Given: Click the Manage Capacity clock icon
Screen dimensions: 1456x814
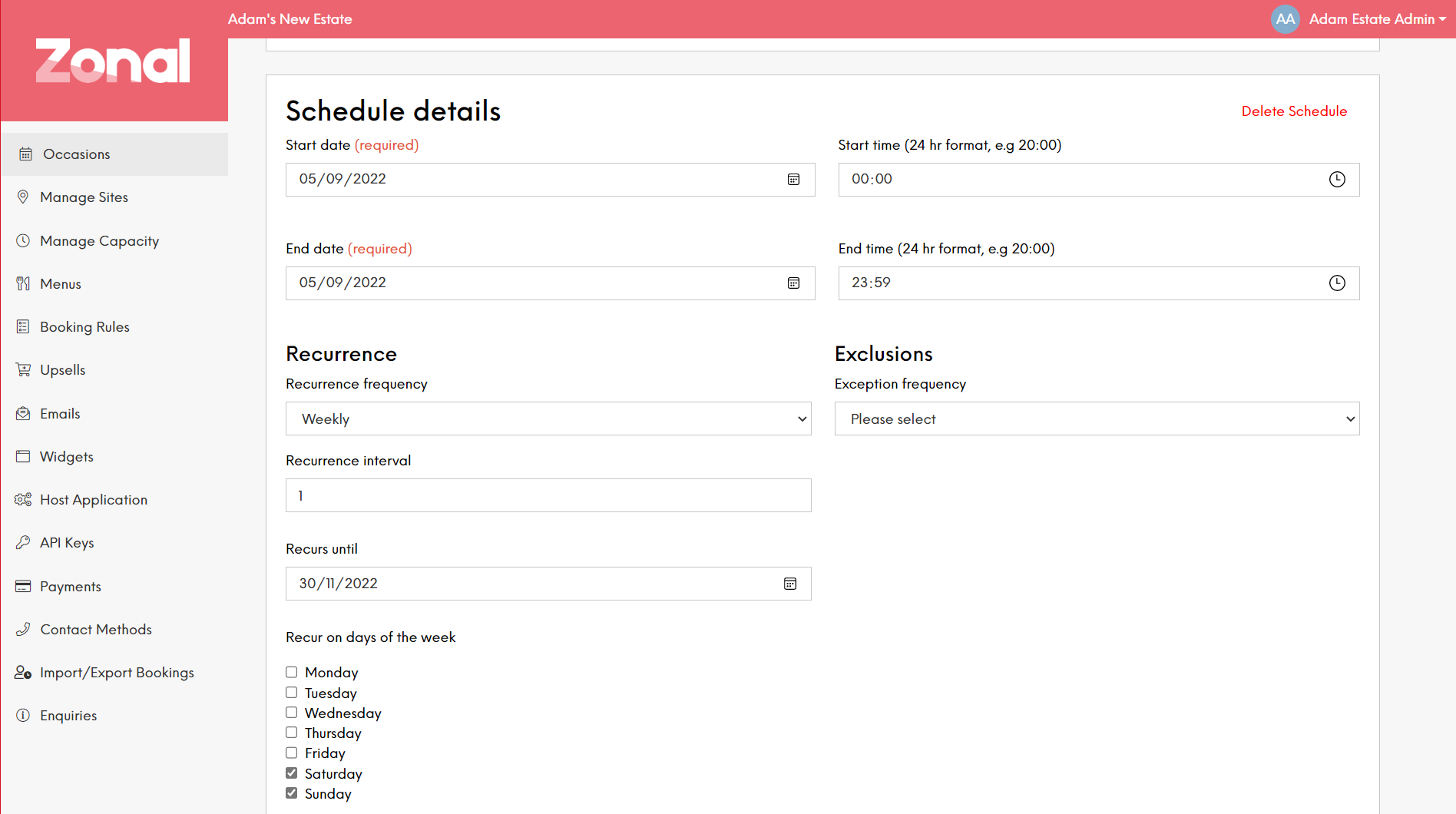Looking at the screenshot, I should (x=23, y=241).
